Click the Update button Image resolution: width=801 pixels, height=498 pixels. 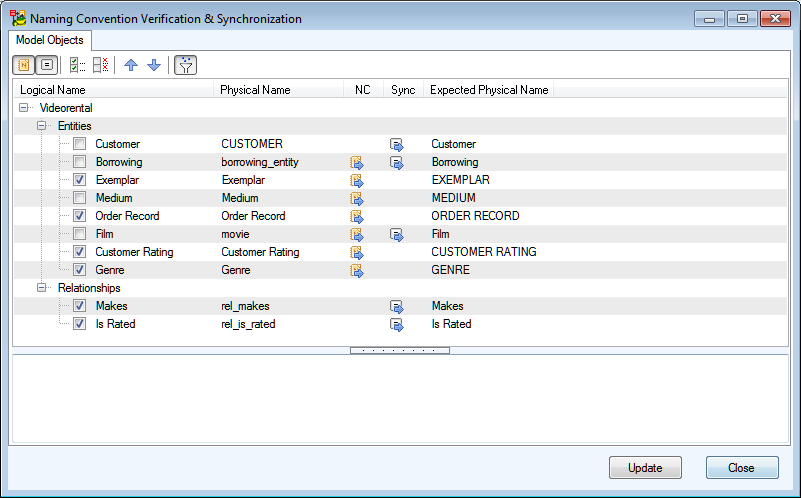pos(645,467)
